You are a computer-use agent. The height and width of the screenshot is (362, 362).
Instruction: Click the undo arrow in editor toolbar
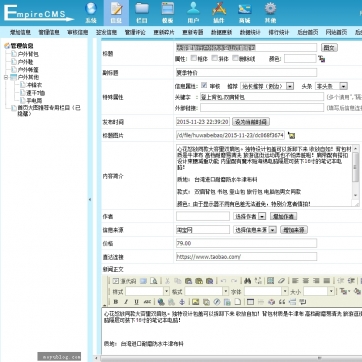(x=223, y=281)
